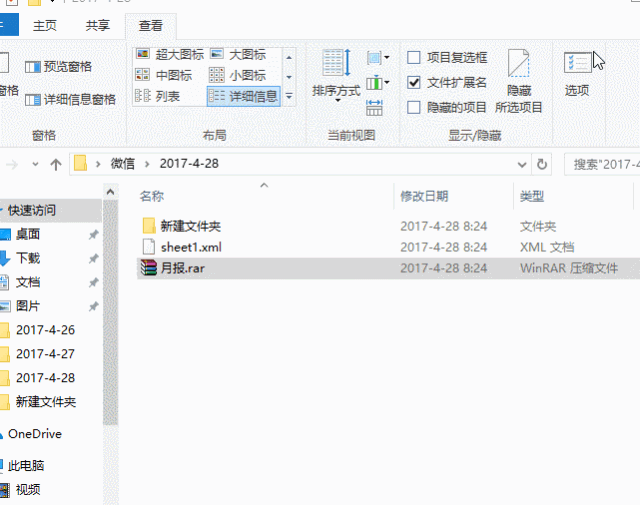The image size is (640, 505).
Task: Click the navigation pane scrollbar thumb
Action: pyautogui.click(x=110, y=312)
